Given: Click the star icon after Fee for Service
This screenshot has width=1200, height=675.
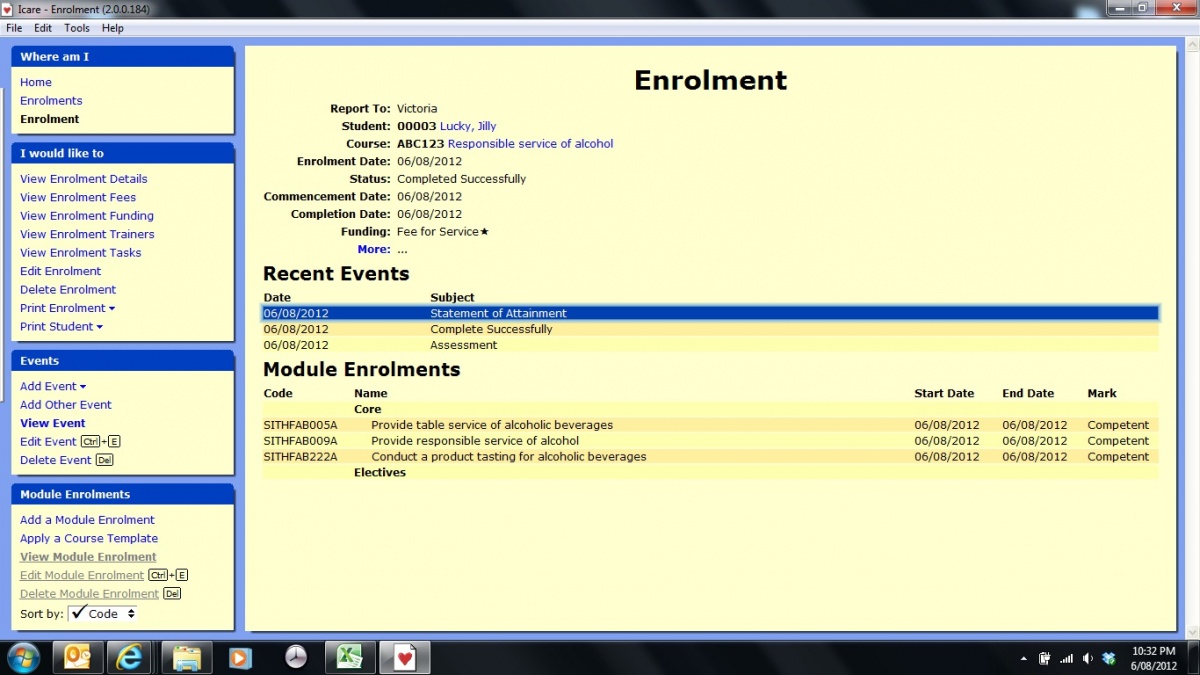Looking at the screenshot, I should [484, 231].
